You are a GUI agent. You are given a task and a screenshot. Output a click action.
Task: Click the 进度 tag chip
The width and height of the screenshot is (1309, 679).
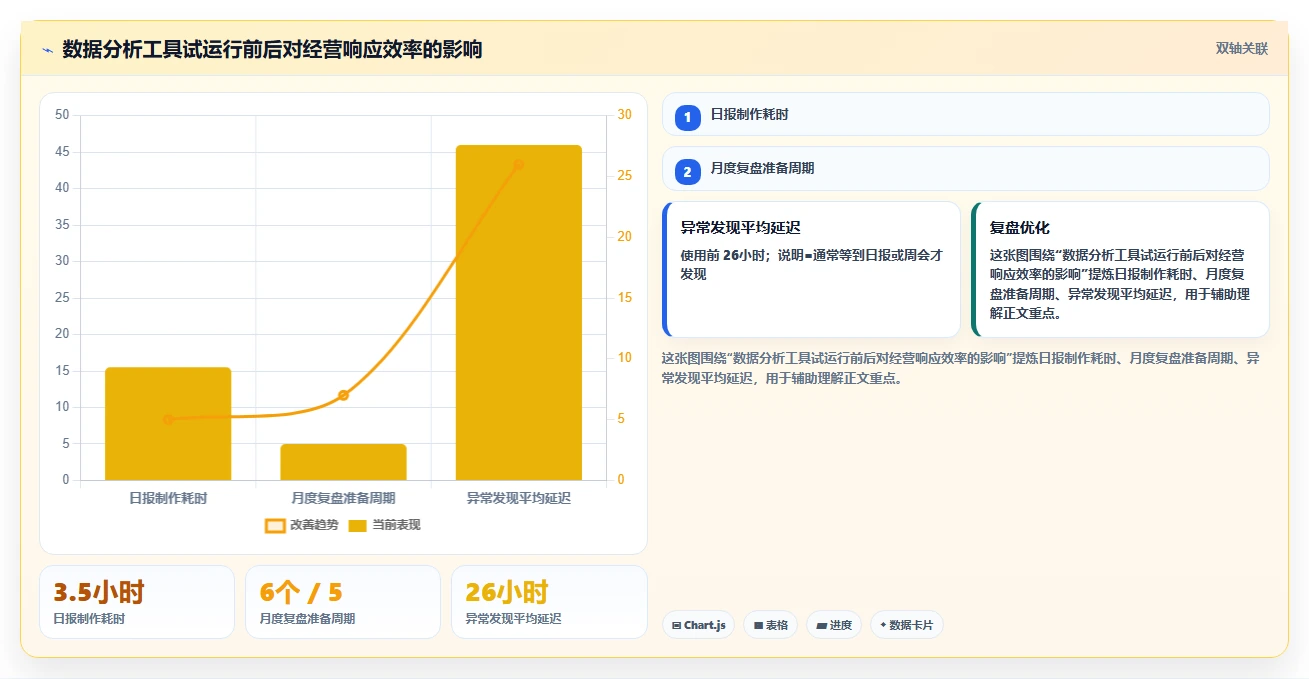pyautogui.click(x=834, y=625)
